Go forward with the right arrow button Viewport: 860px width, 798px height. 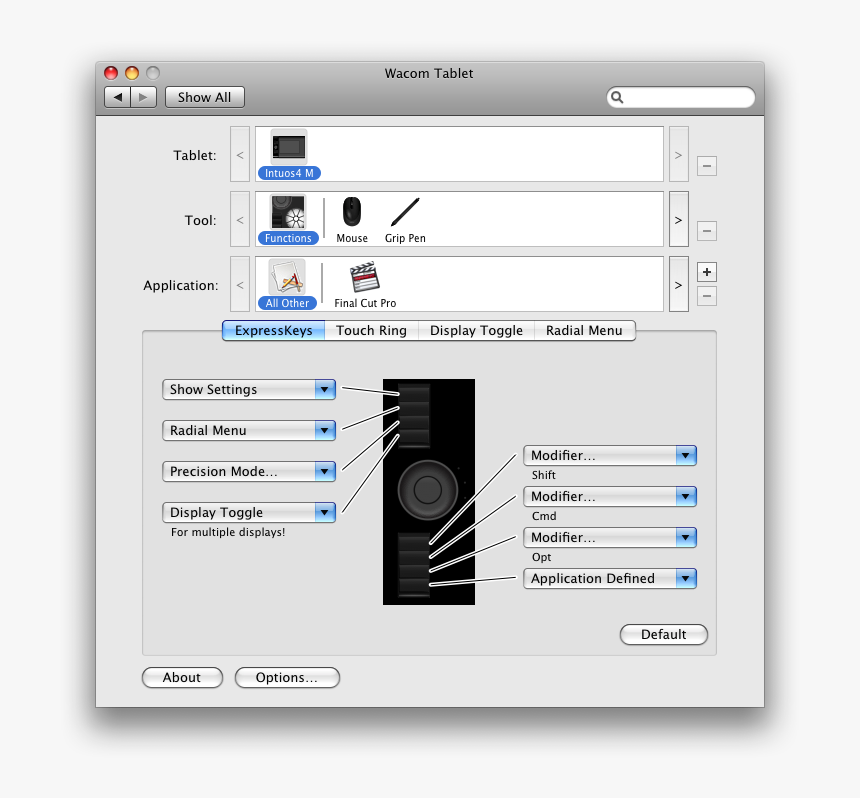click(x=144, y=97)
